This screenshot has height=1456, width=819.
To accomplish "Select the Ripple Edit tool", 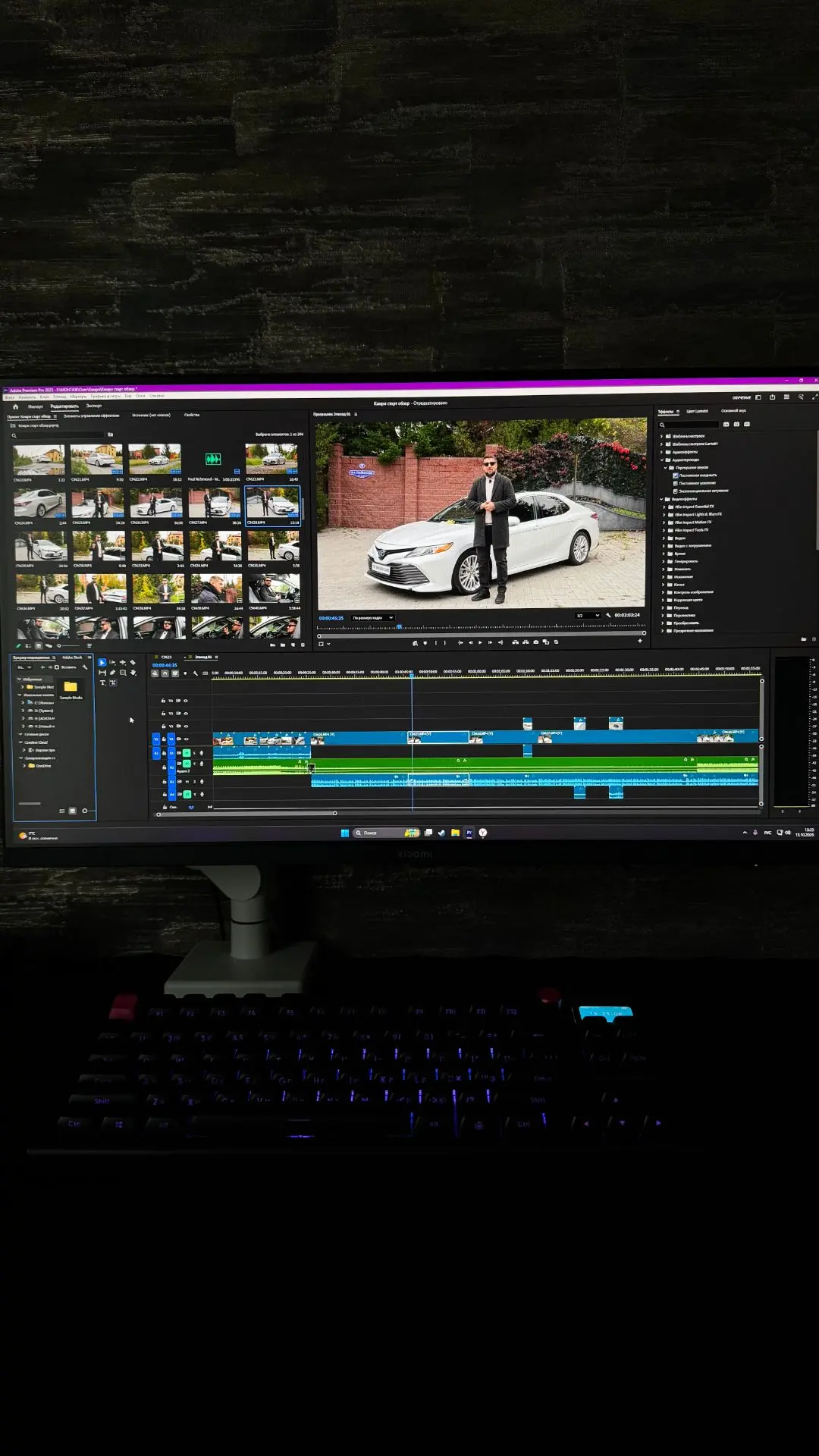I will pos(123,663).
